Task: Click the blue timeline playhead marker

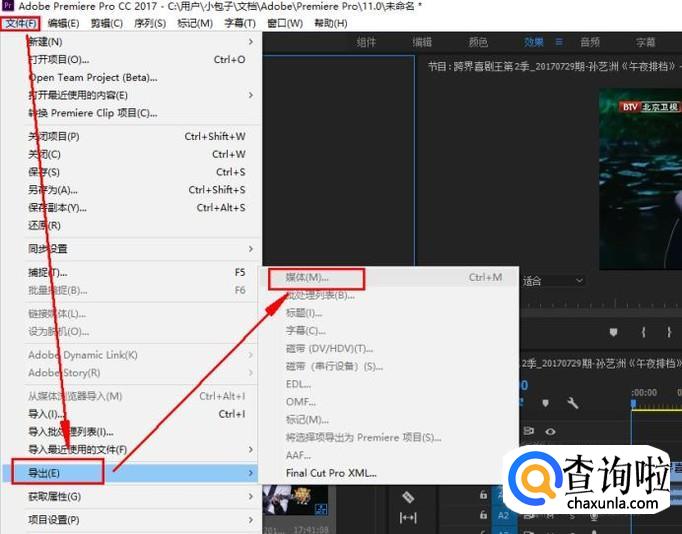Action: click(x=633, y=404)
